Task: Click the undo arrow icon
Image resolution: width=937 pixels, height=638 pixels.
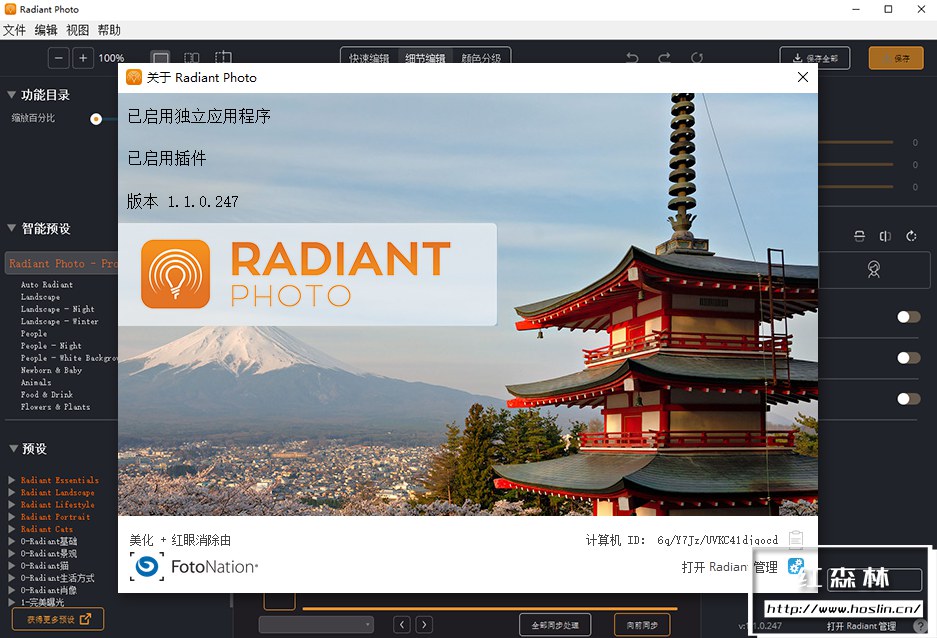Action: pyautogui.click(x=632, y=58)
